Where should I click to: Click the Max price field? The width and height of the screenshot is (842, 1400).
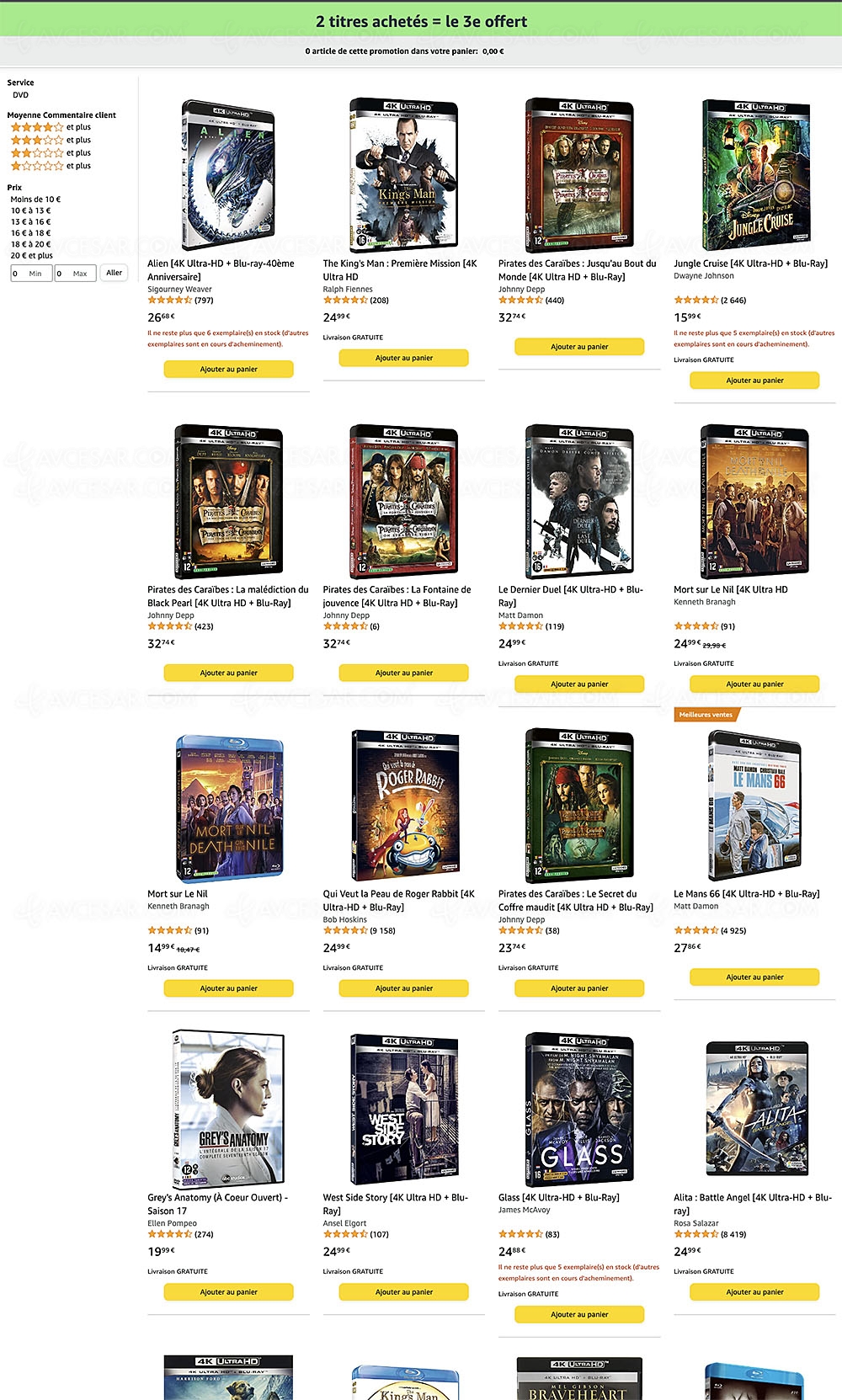(x=76, y=274)
